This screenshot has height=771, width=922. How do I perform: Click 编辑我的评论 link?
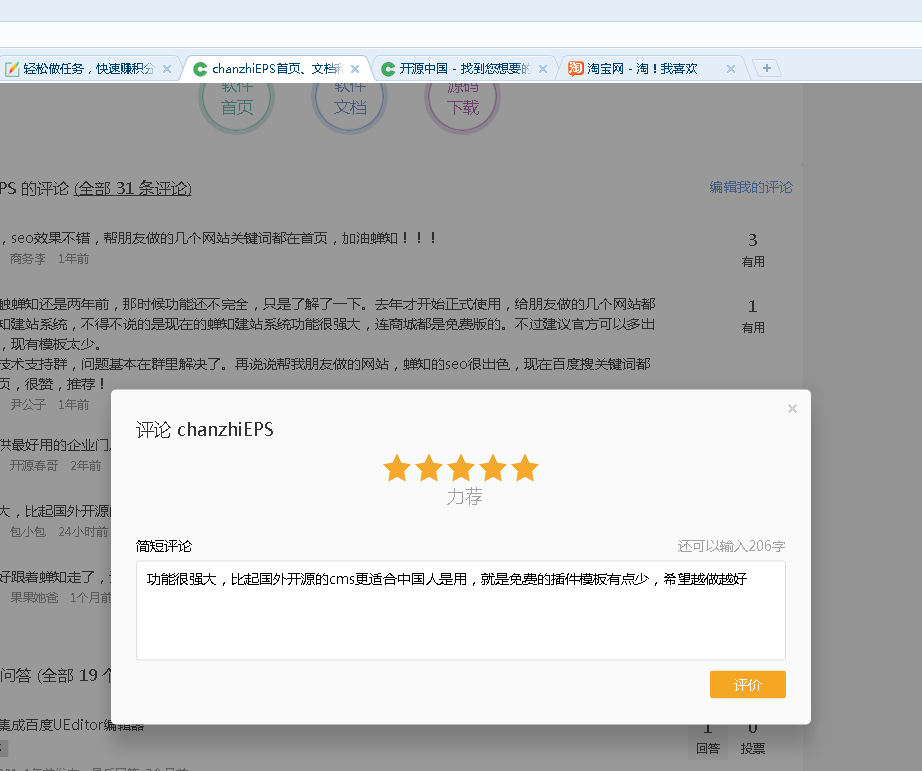pyautogui.click(x=751, y=187)
